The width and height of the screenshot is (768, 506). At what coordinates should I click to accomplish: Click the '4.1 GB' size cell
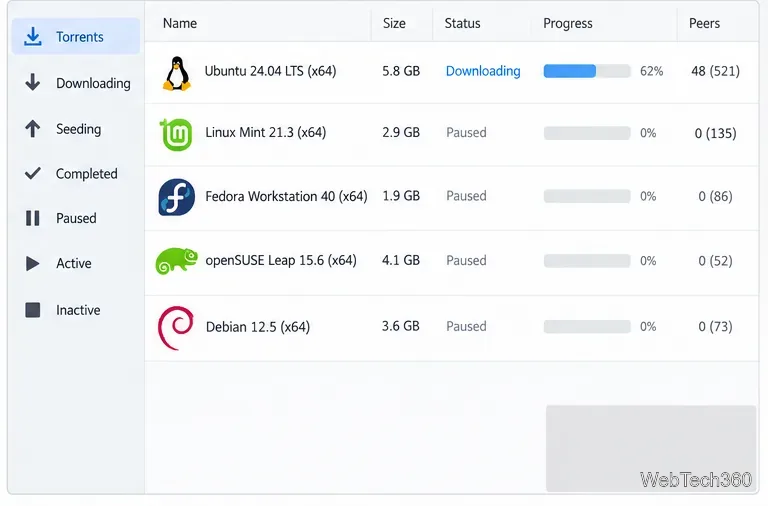point(401,260)
